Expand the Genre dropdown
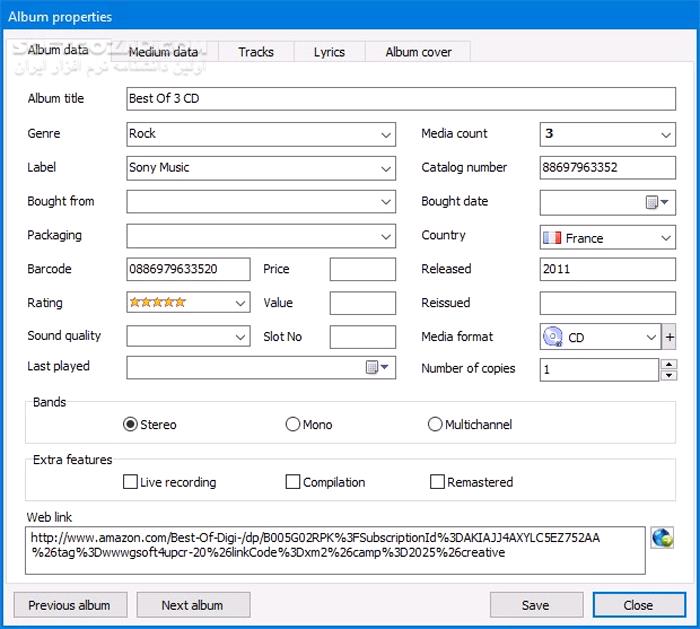The height and width of the screenshot is (629, 700). click(x=386, y=134)
